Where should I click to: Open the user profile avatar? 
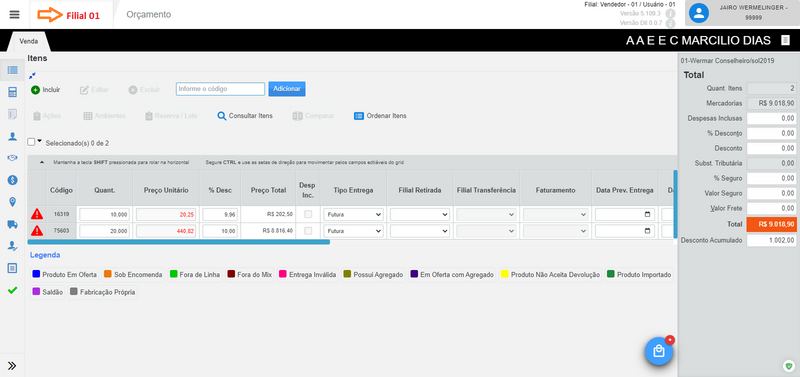click(x=698, y=13)
